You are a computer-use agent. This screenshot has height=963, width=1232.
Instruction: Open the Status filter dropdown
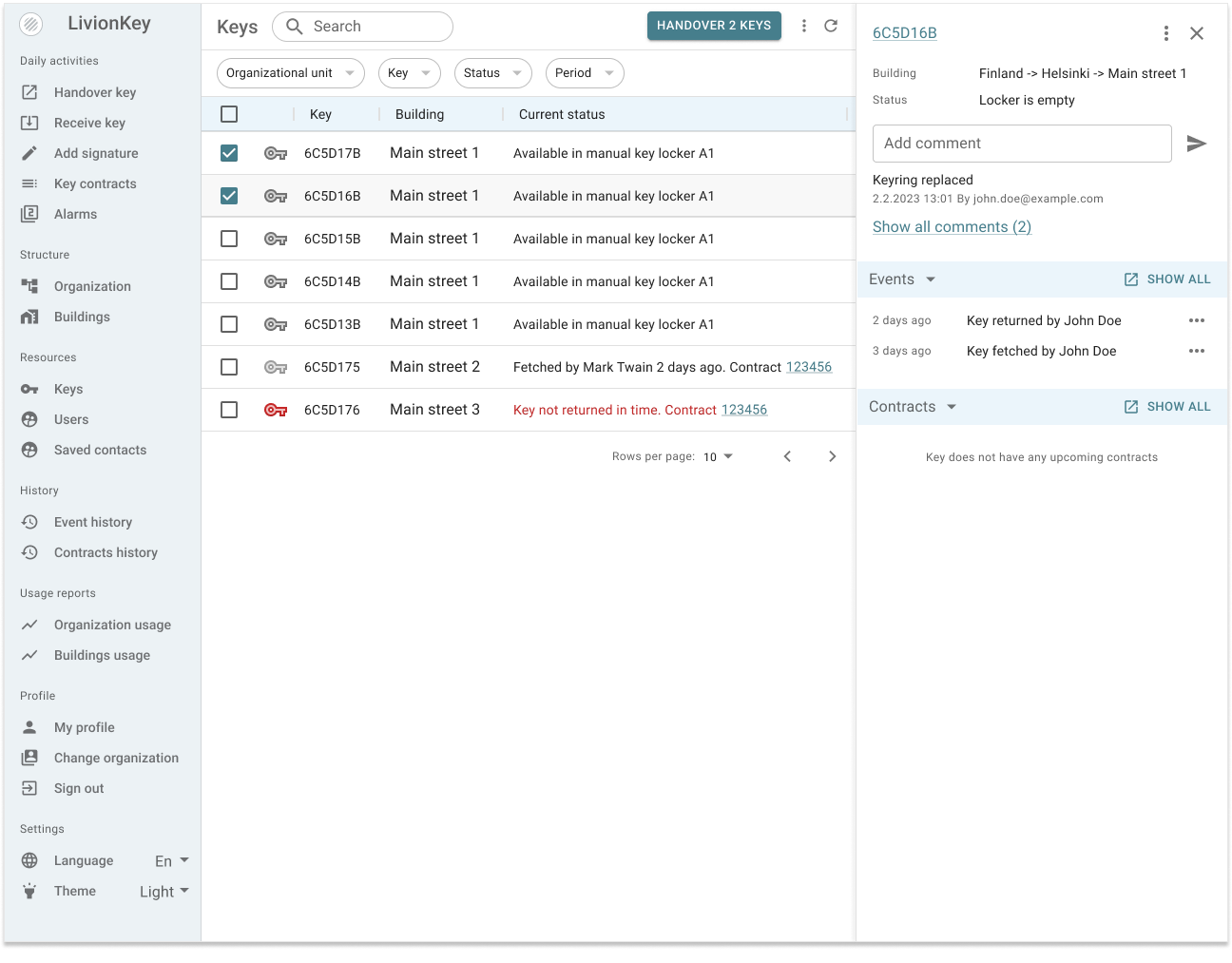point(492,73)
